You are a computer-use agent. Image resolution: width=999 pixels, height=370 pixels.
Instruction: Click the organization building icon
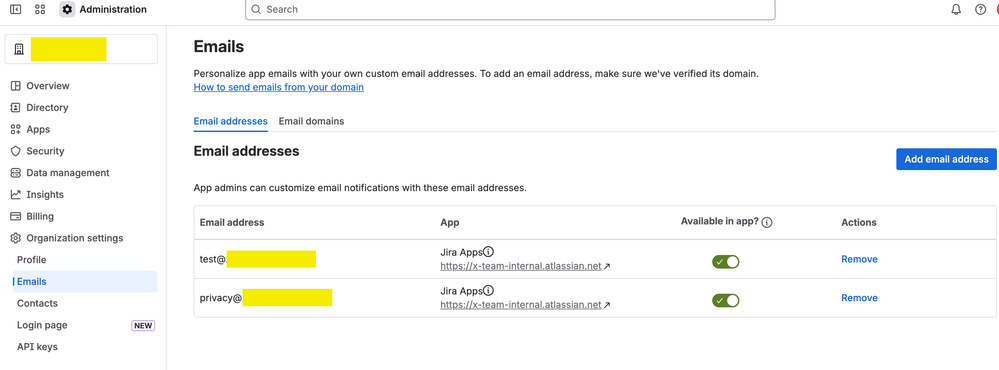[x=19, y=49]
